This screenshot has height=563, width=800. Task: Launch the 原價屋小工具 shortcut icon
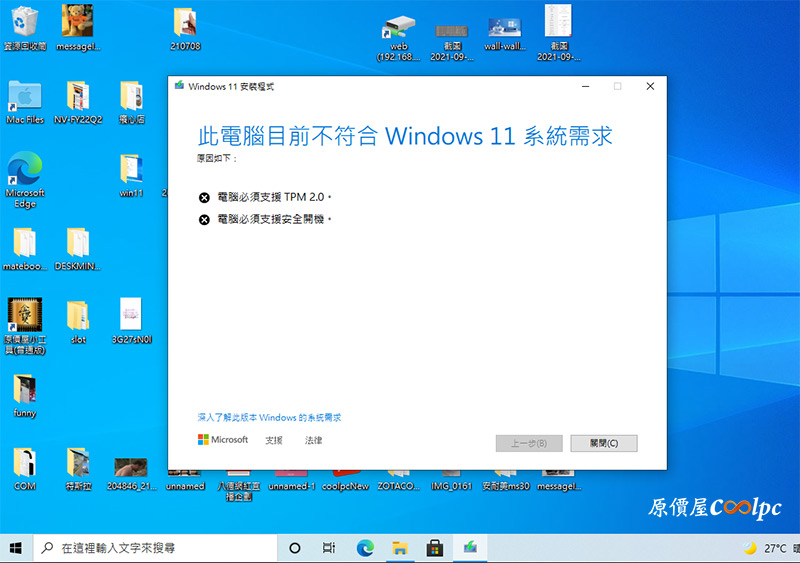[x=24, y=326]
